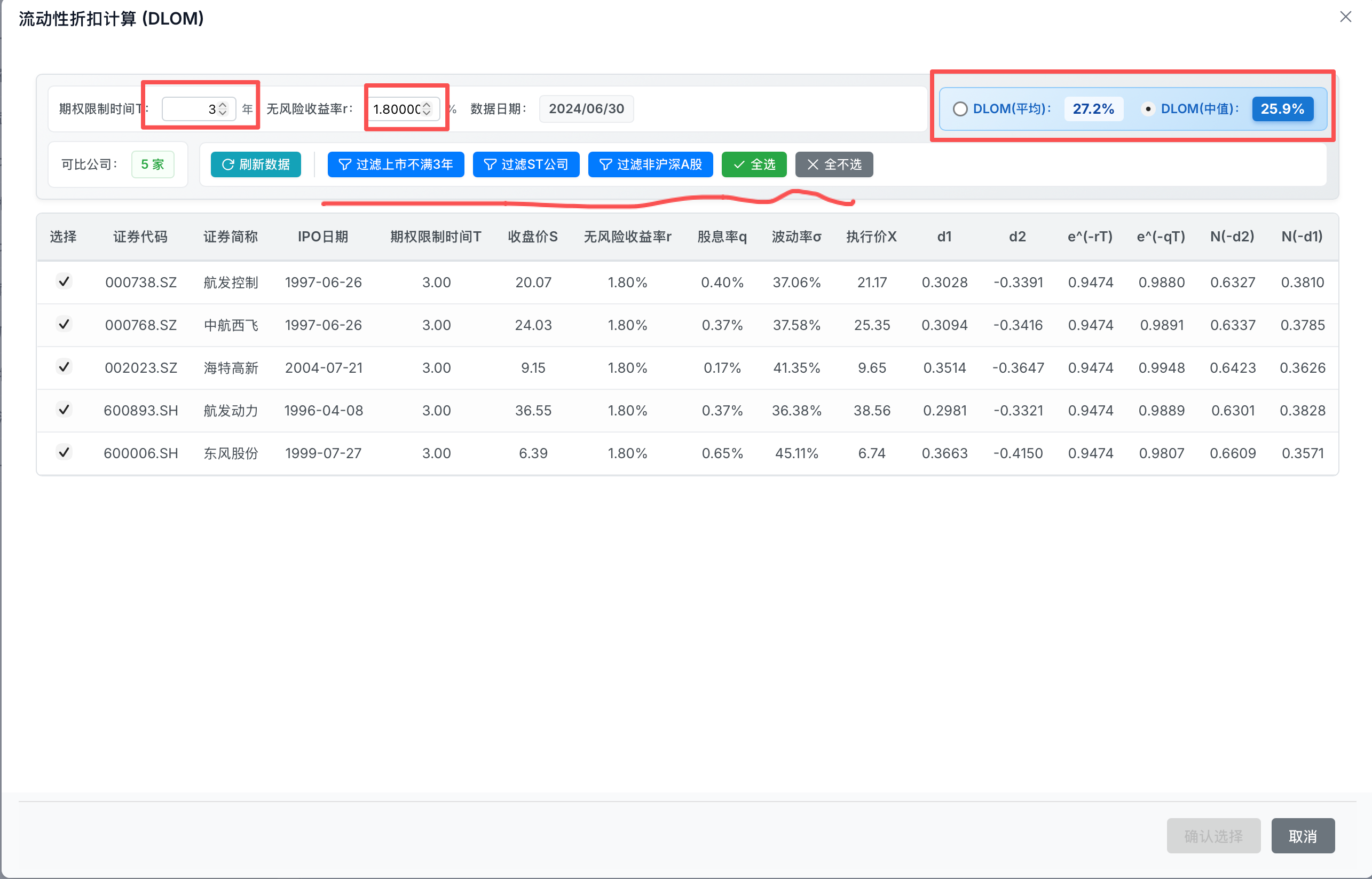Click stepper arrows of 期权限制时间T field

[223, 108]
